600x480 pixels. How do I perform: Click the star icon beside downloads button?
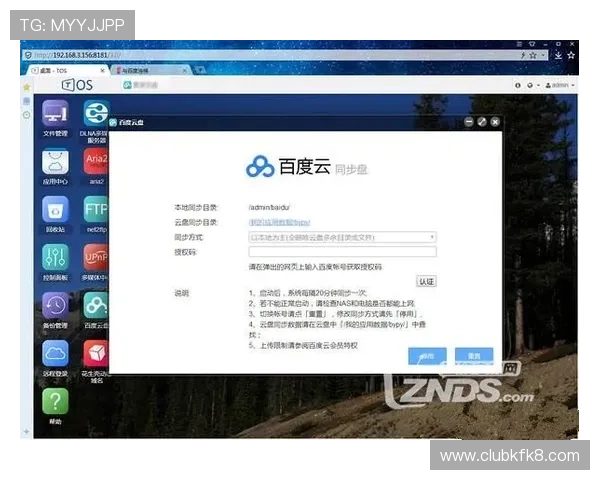point(571,56)
